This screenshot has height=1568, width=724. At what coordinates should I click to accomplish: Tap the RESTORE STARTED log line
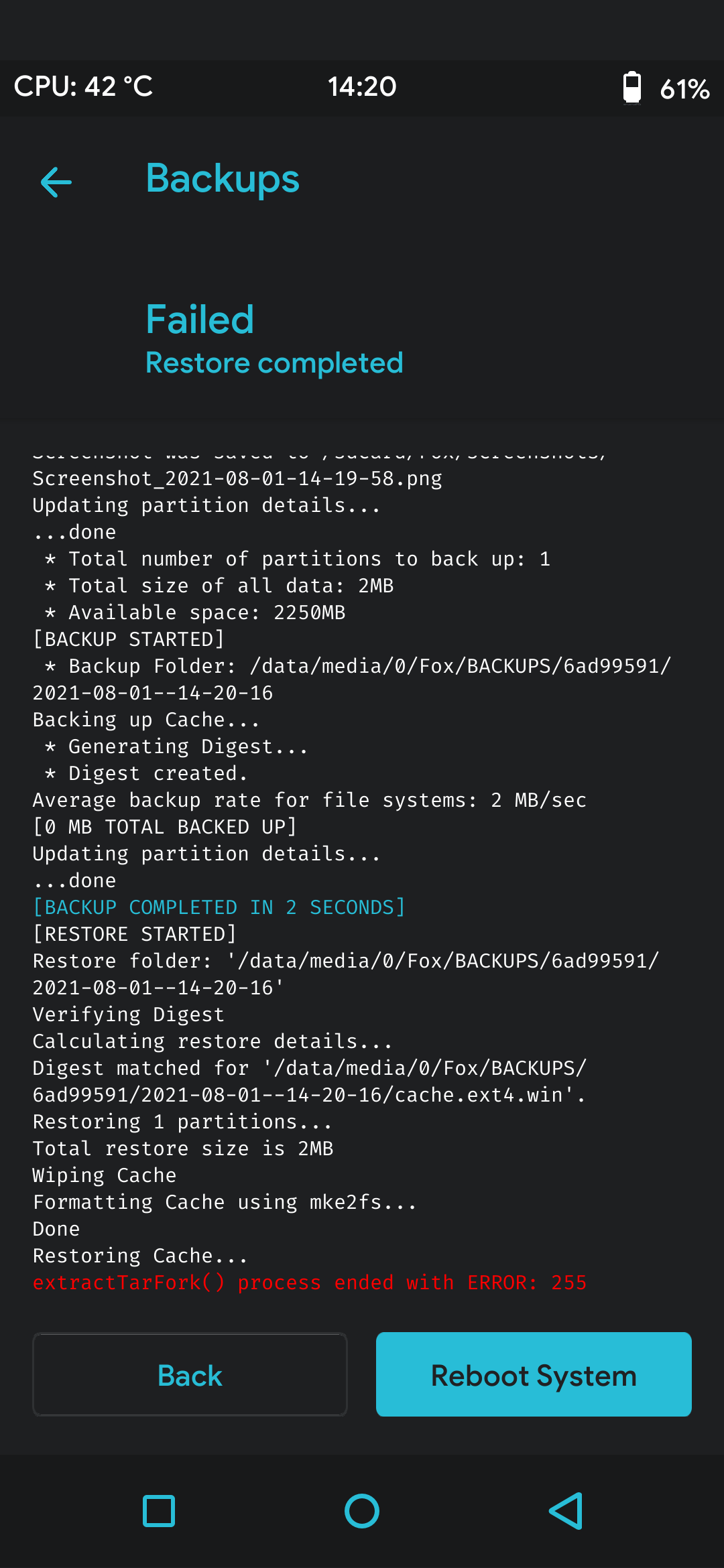[135, 934]
